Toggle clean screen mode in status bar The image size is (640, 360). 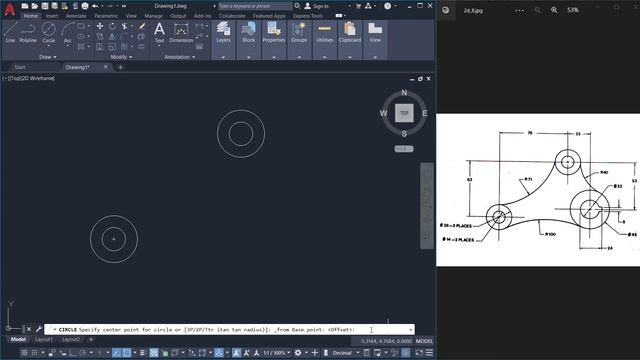point(419,353)
